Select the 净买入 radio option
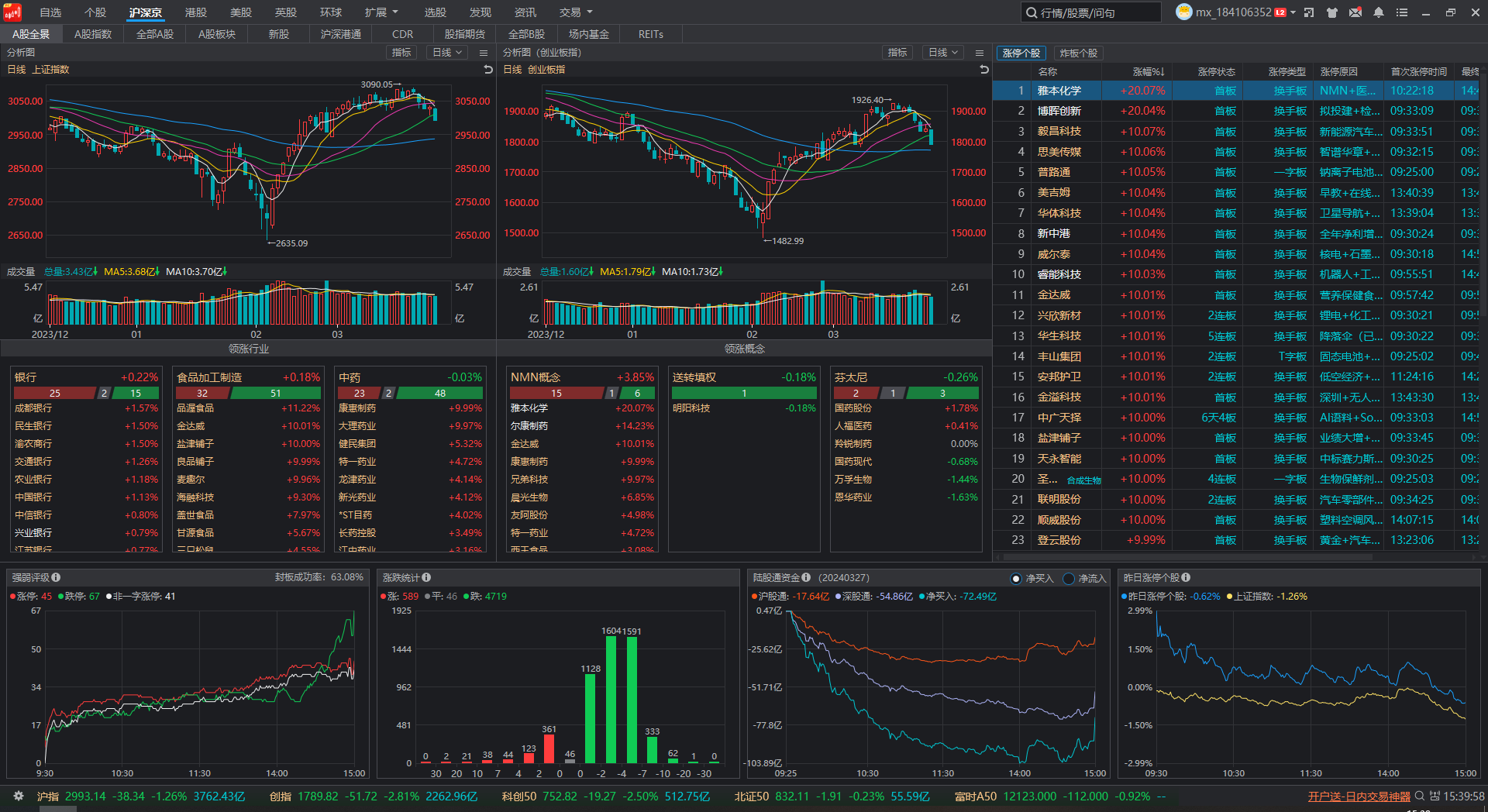The image size is (1488, 812). click(1017, 579)
